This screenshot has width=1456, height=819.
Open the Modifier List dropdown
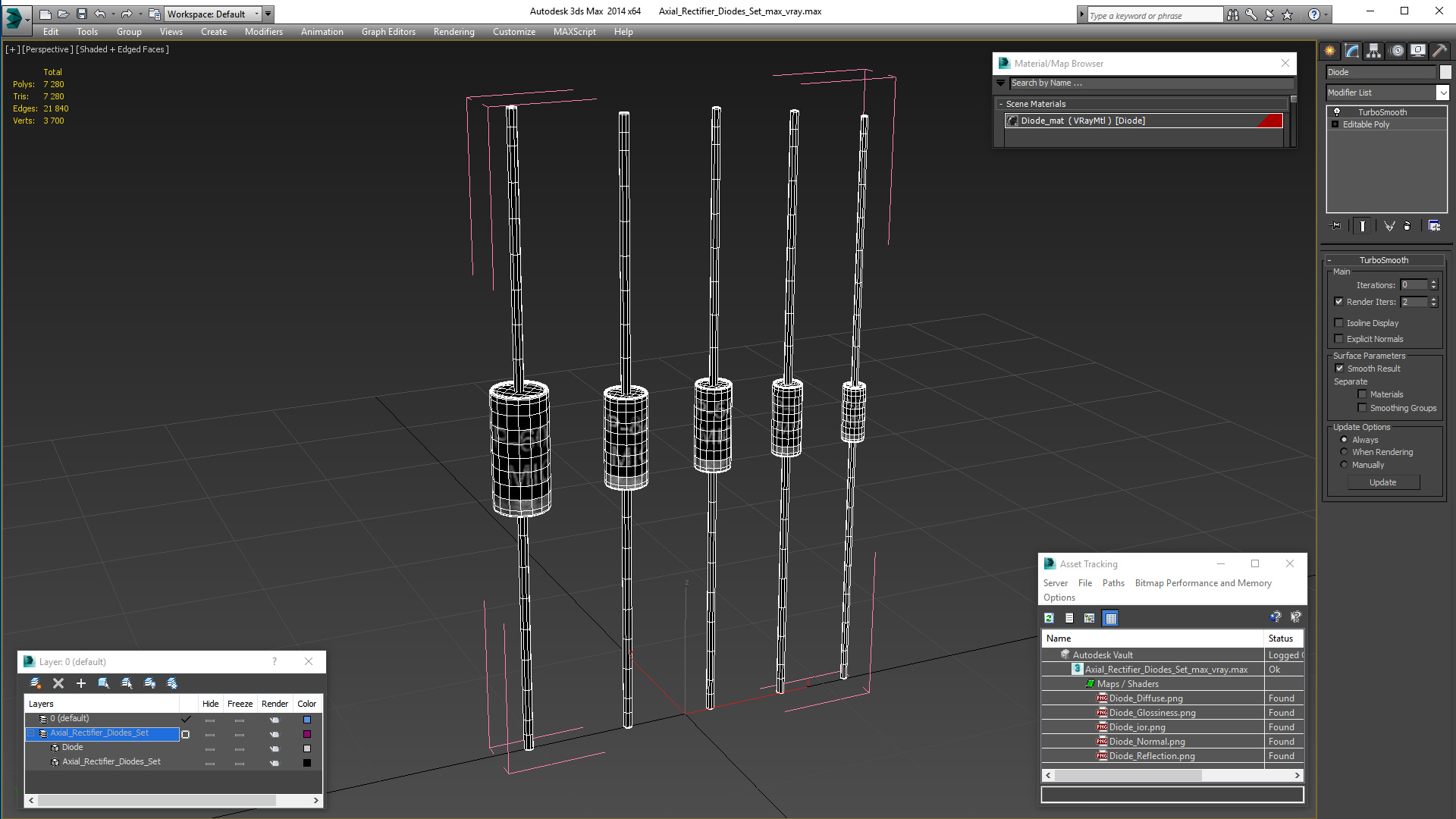click(x=1442, y=92)
